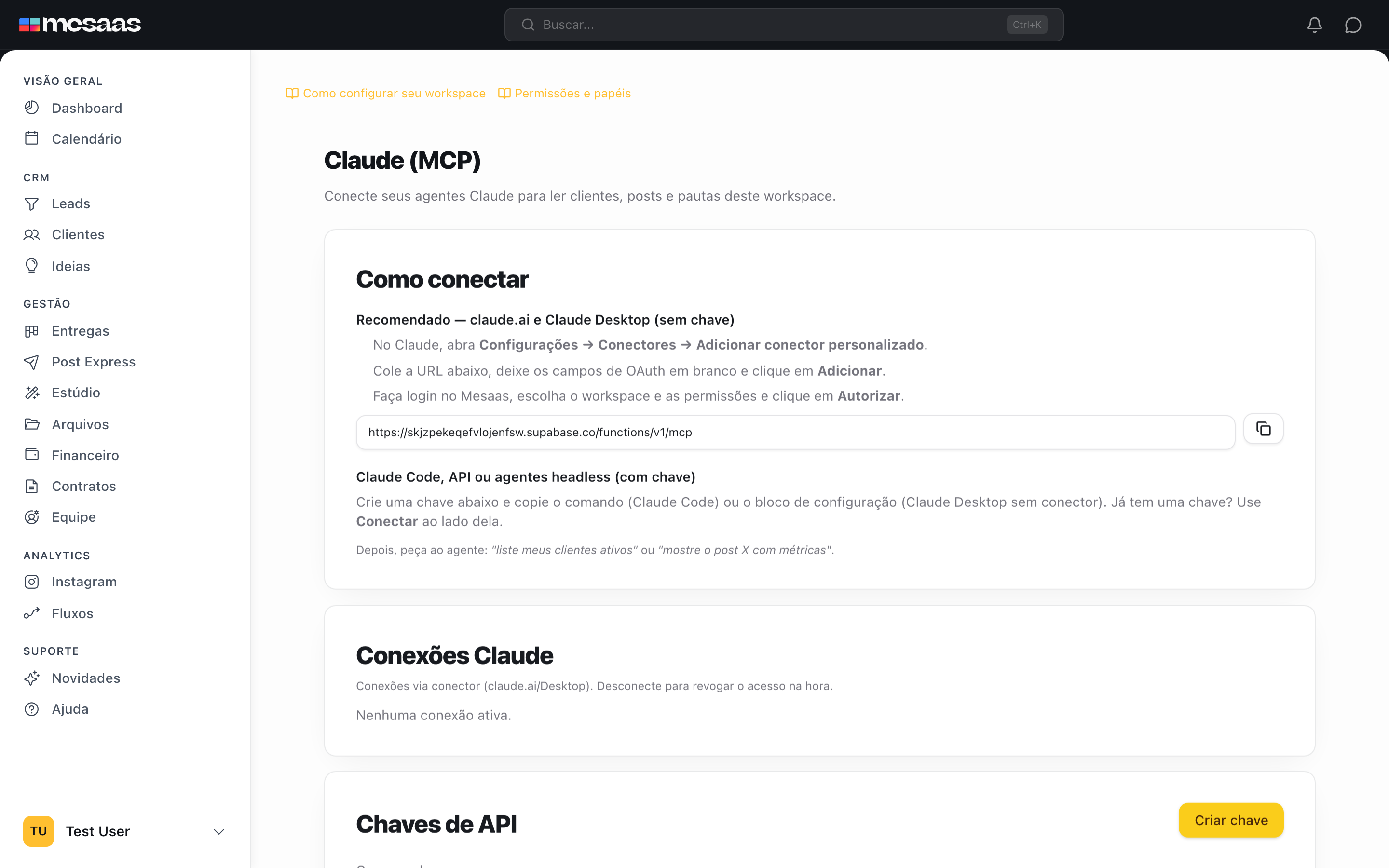Copy the MCP URL with copy icon
The height and width of the screenshot is (868, 1389).
1263,429
